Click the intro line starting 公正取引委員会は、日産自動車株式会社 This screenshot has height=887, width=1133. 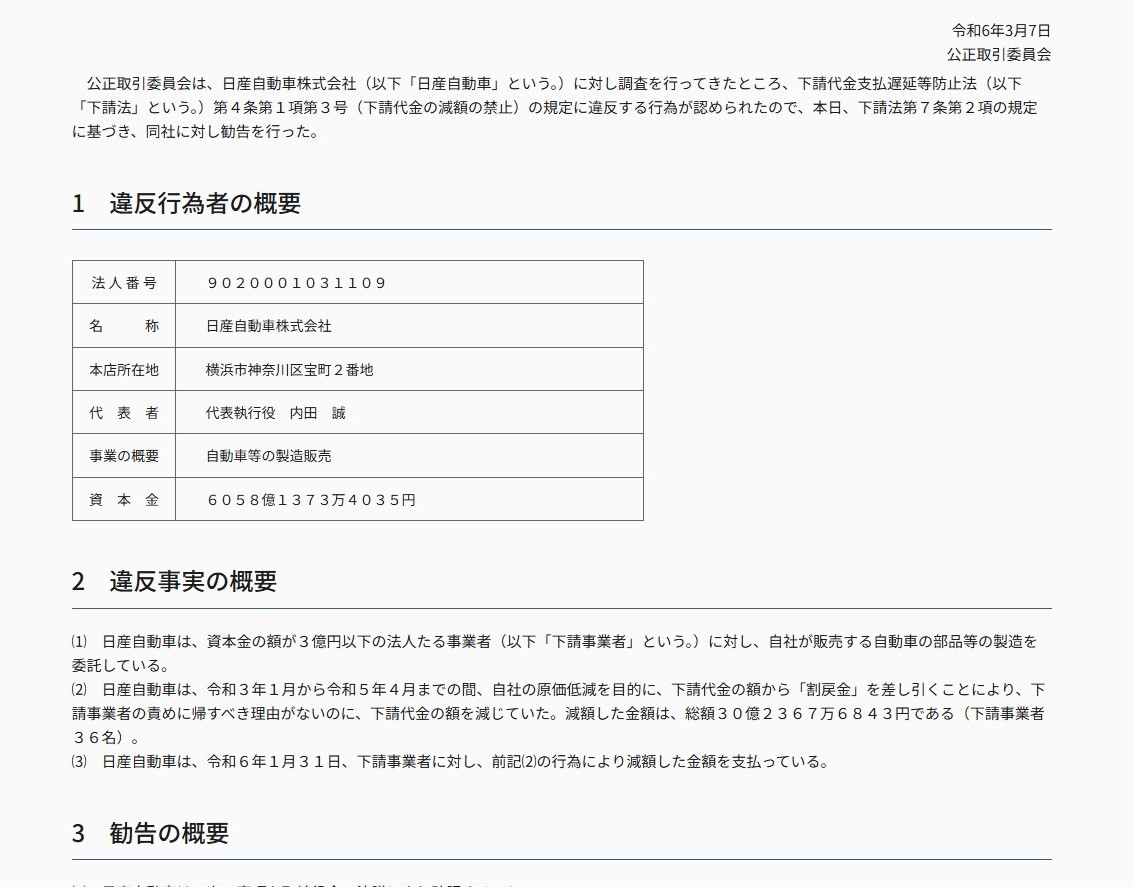point(554,84)
